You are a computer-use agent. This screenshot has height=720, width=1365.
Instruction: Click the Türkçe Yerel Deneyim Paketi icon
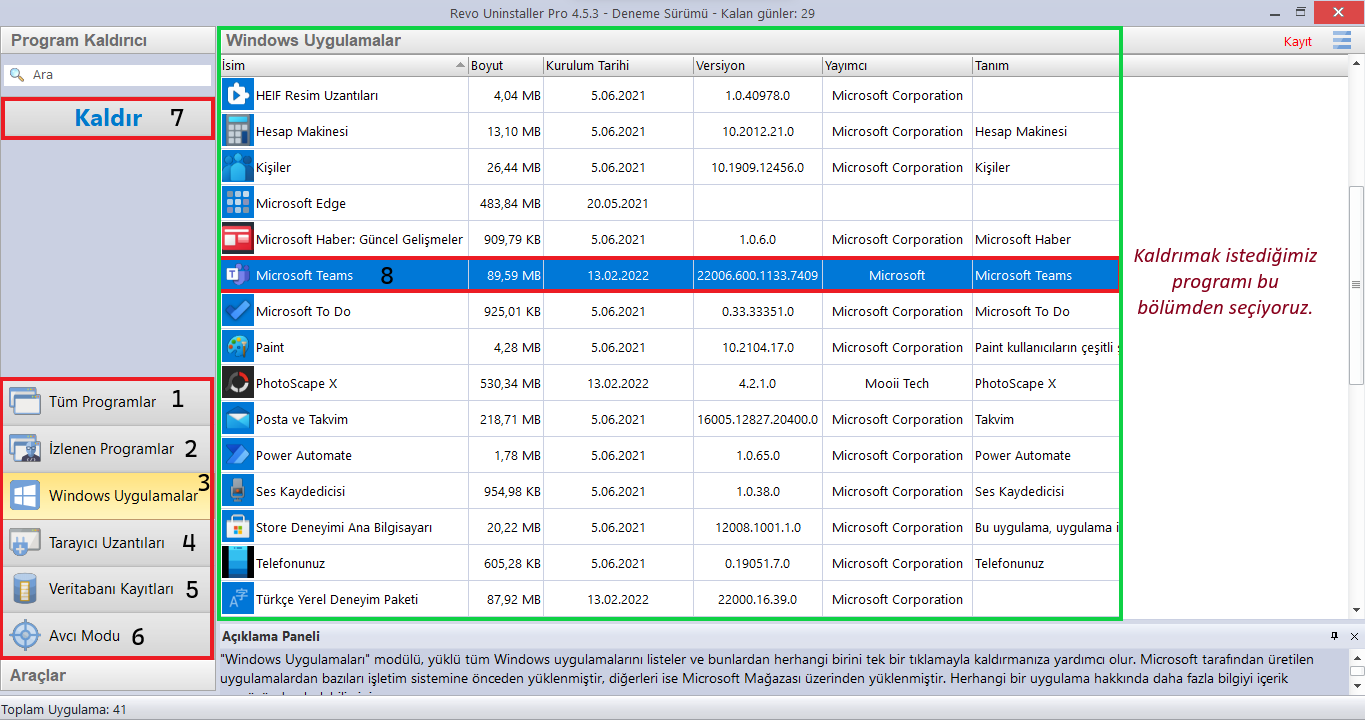coord(238,599)
